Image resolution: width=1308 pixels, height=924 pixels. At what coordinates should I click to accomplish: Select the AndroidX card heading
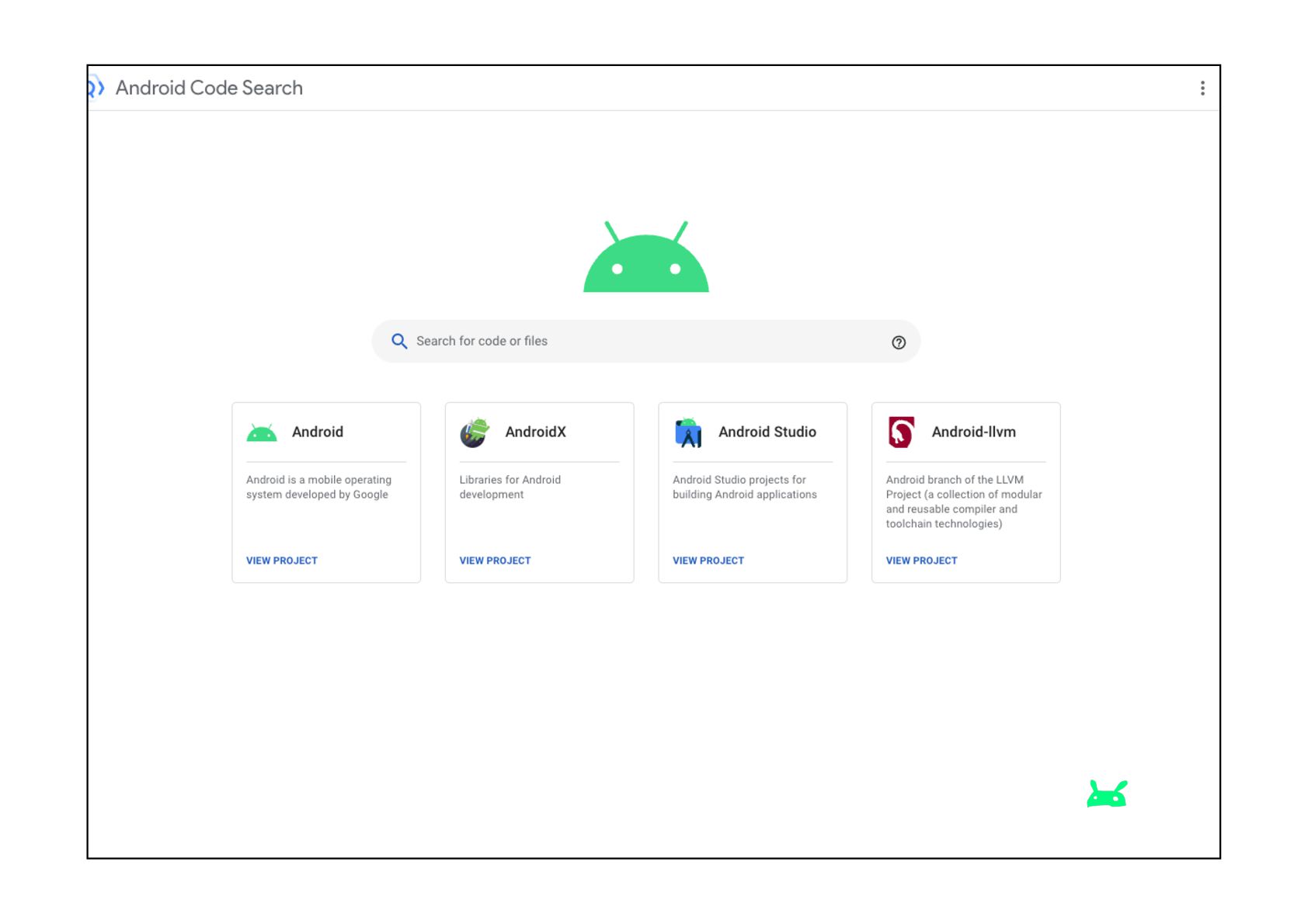coord(535,432)
